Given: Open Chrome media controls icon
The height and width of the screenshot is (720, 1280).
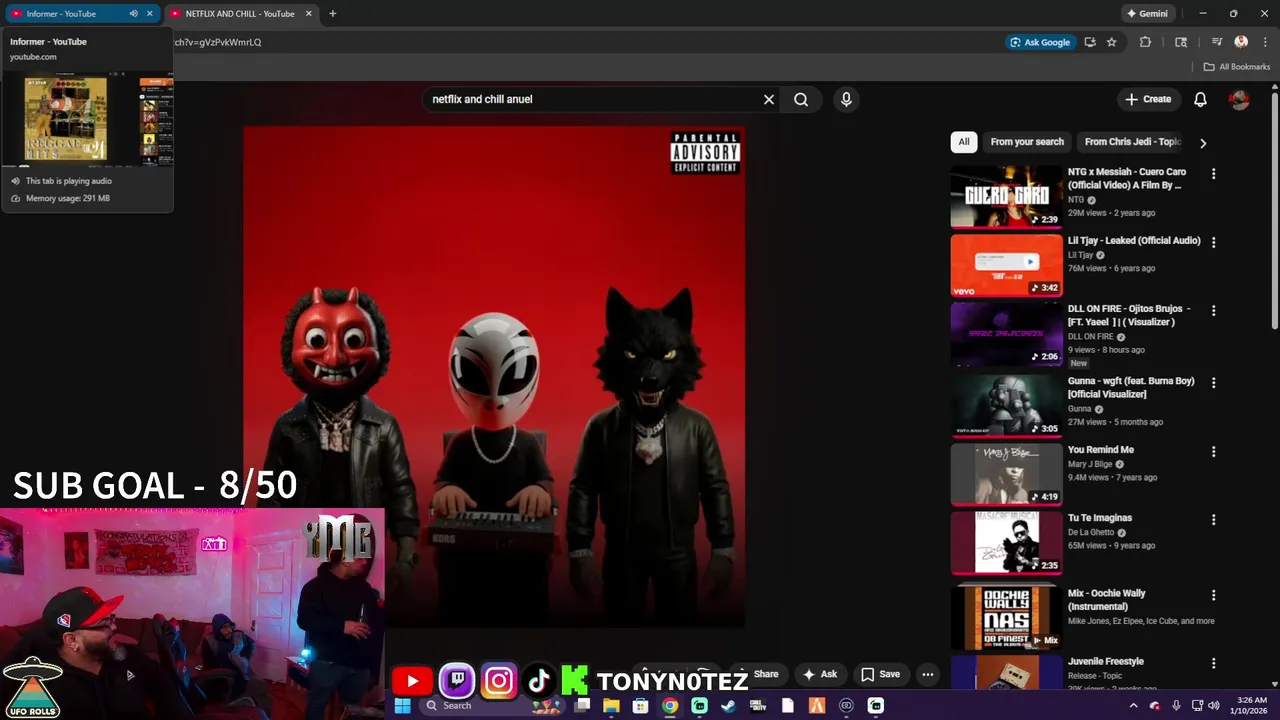Looking at the screenshot, I should (1217, 42).
